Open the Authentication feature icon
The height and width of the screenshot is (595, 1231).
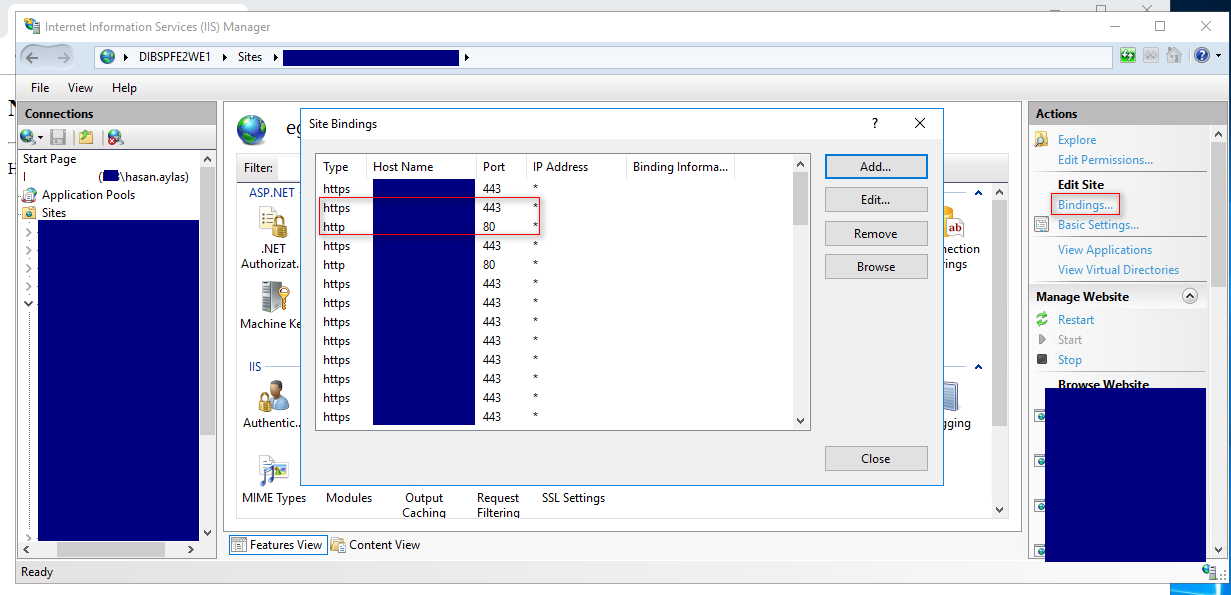[x=273, y=396]
